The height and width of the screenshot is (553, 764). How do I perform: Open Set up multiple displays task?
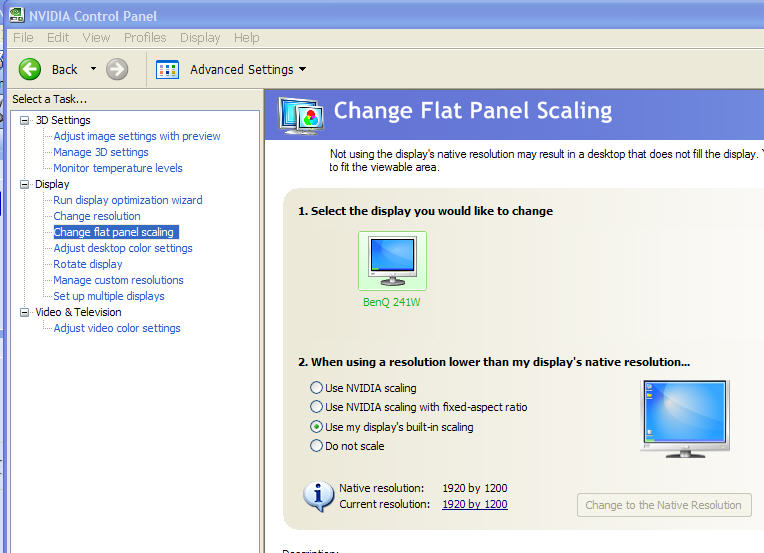[109, 296]
